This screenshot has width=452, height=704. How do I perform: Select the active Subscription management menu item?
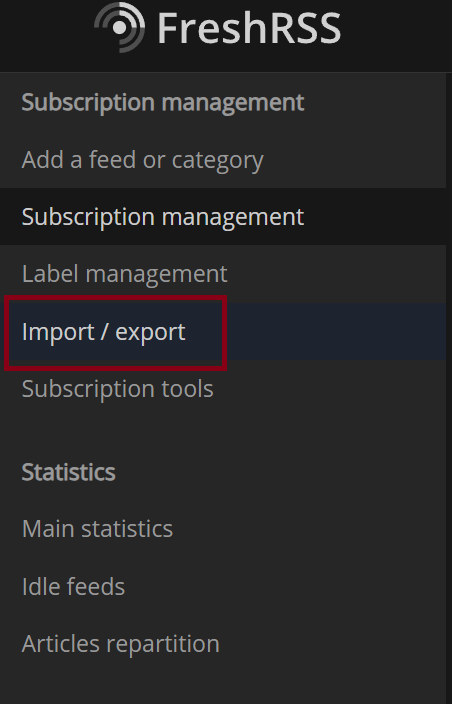(223, 216)
